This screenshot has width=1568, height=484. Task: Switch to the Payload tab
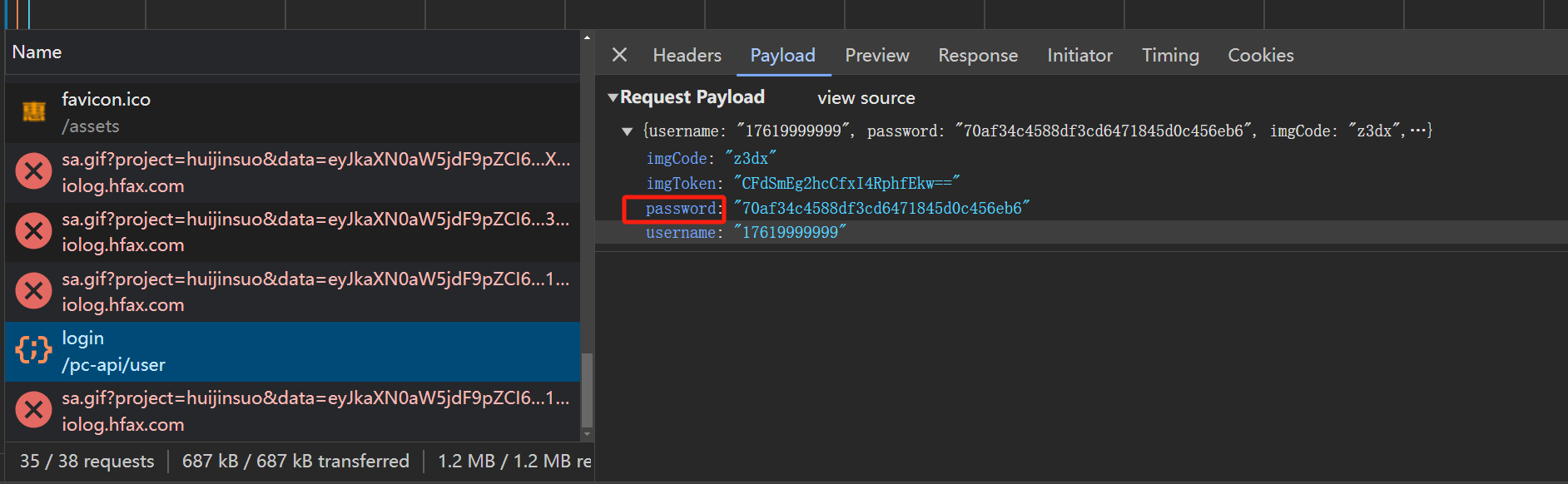(x=782, y=55)
